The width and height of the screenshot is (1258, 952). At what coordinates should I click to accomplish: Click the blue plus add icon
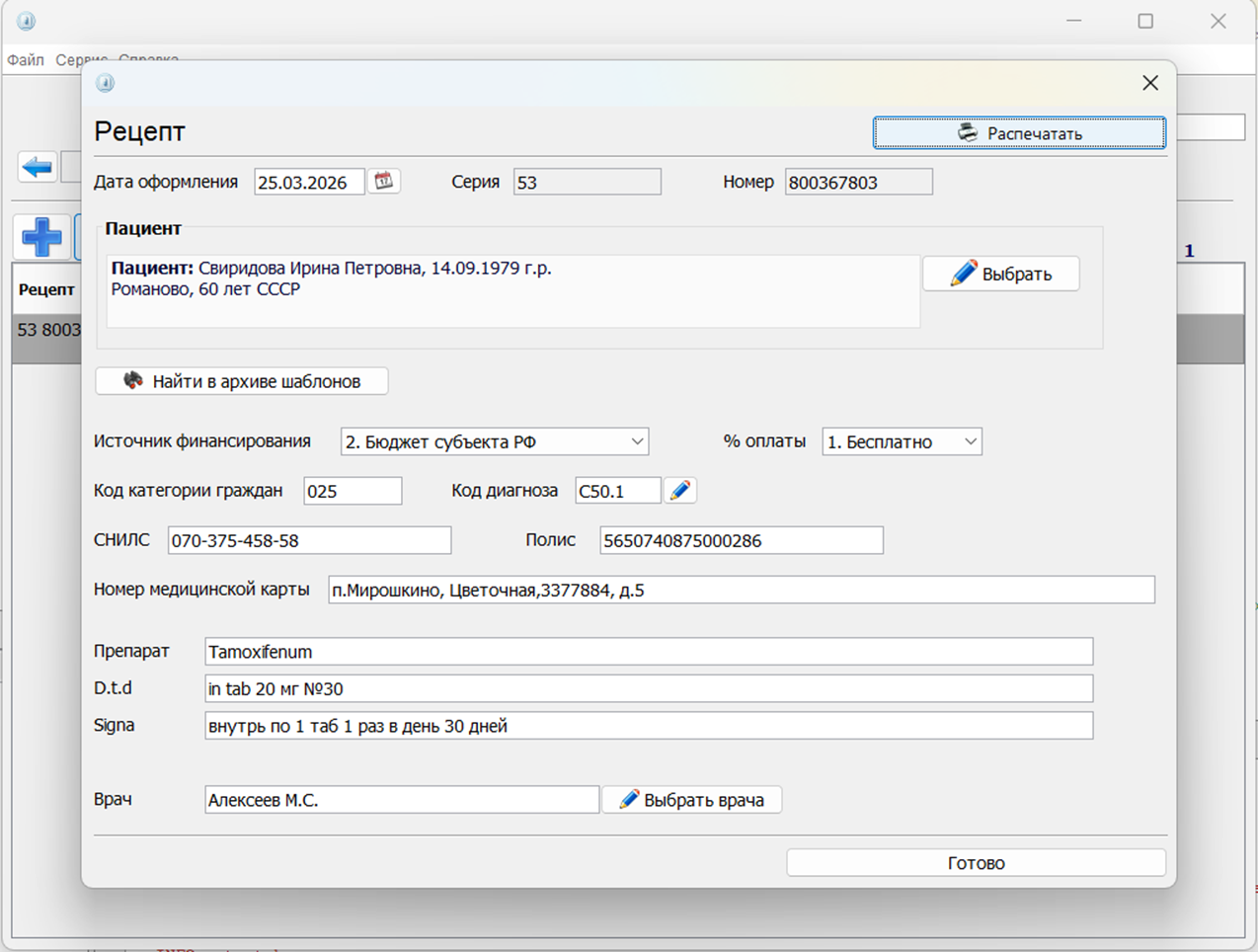(41, 237)
